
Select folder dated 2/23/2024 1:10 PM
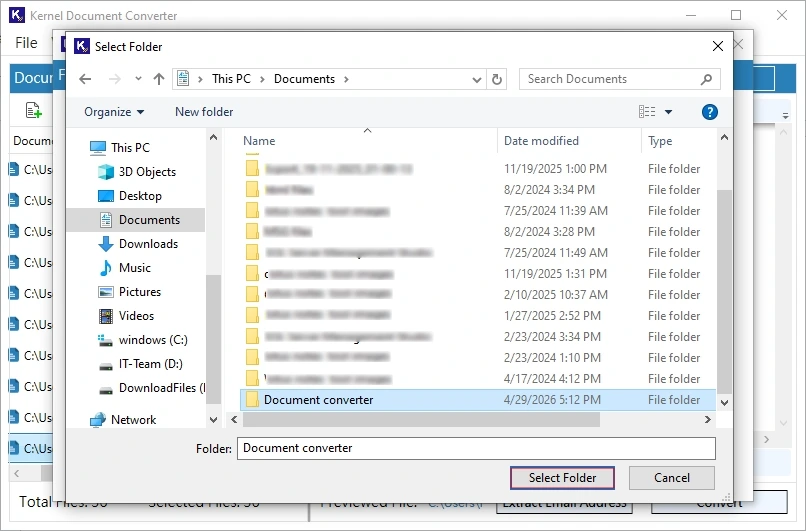click(478, 358)
